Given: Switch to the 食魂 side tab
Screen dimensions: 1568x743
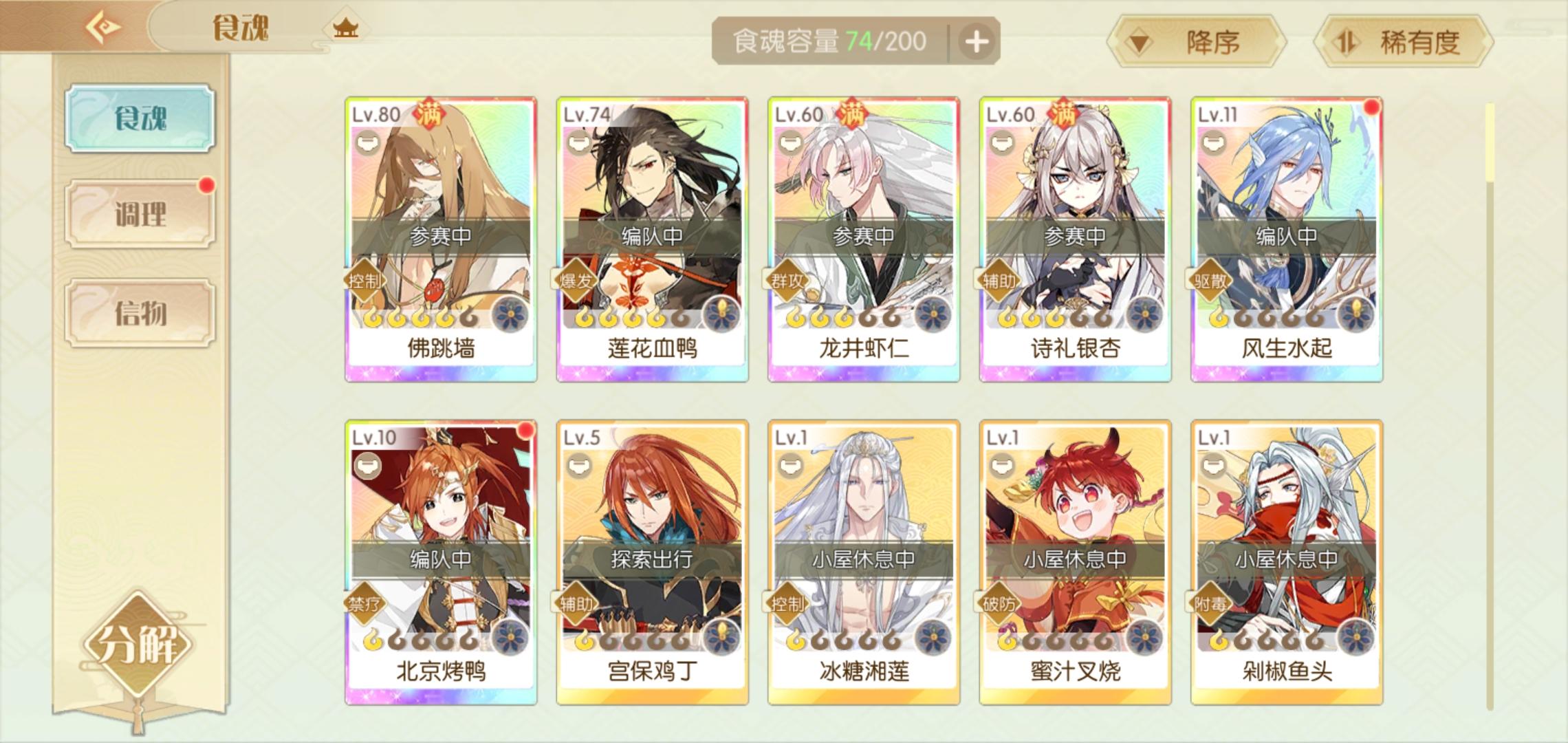Looking at the screenshot, I should [x=140, y=118].
